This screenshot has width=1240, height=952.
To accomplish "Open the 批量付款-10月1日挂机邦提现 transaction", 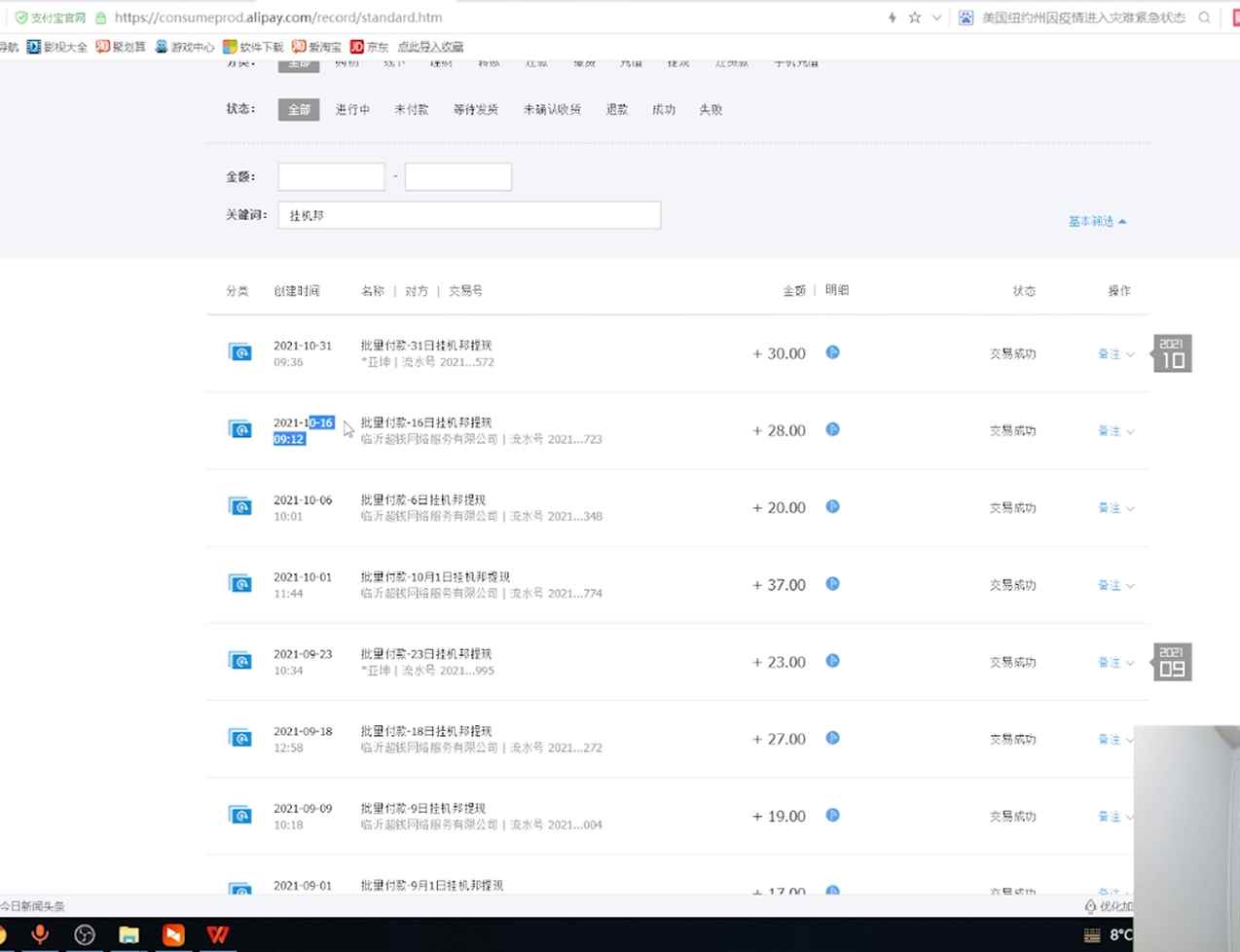I will [x=435, y=576].
